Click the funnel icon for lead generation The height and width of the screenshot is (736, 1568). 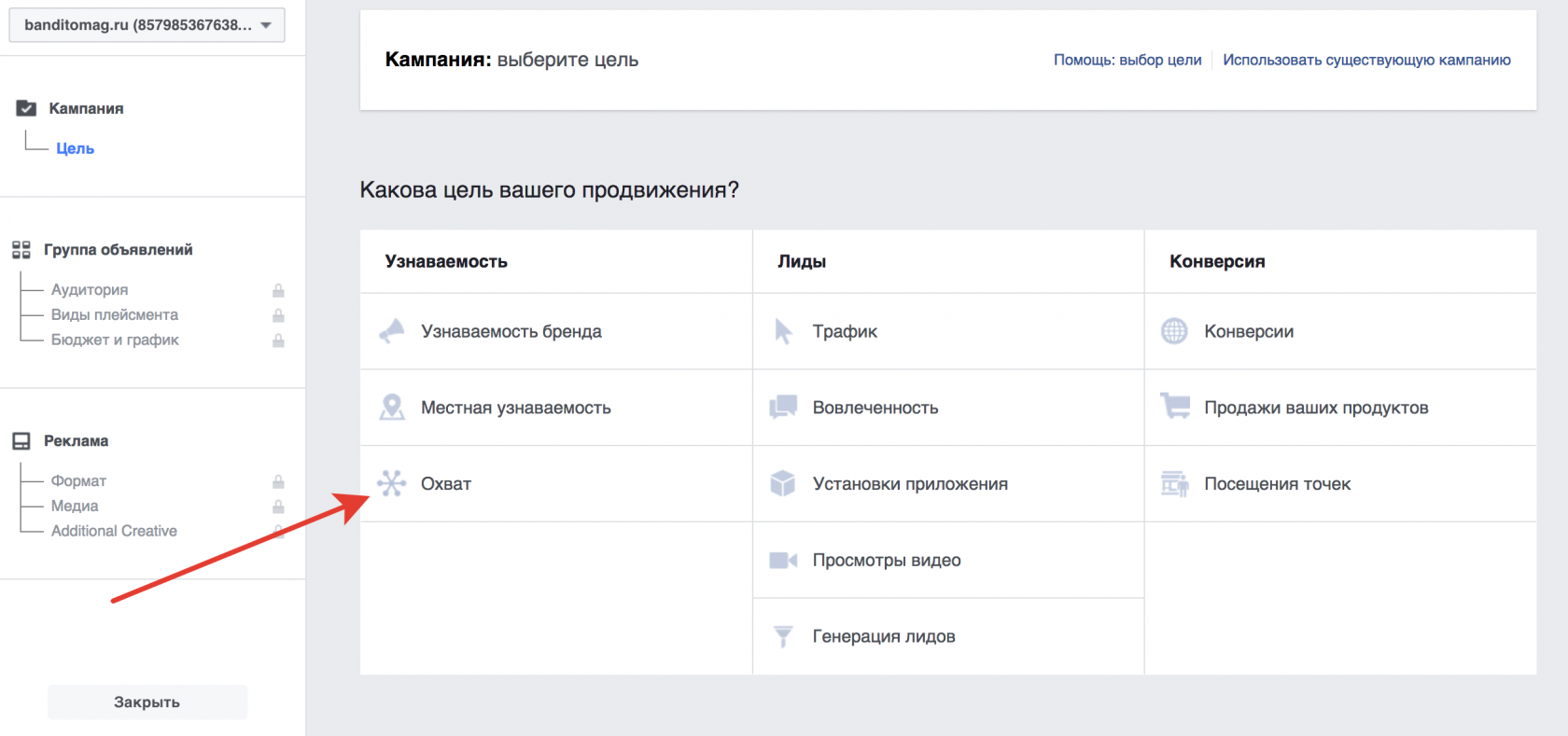[783, 636]
